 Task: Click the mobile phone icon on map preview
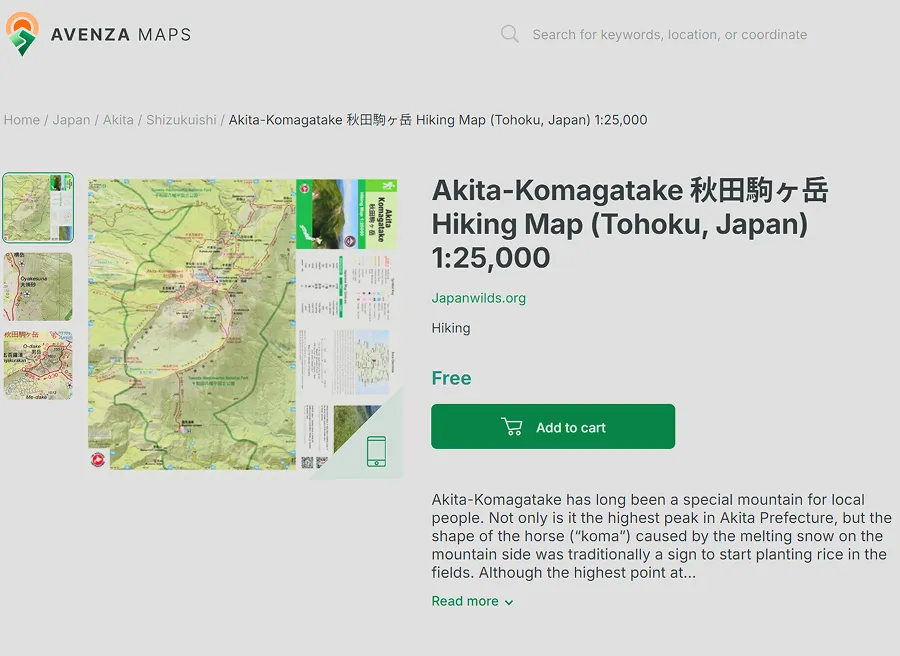click(x=377, y=451)
